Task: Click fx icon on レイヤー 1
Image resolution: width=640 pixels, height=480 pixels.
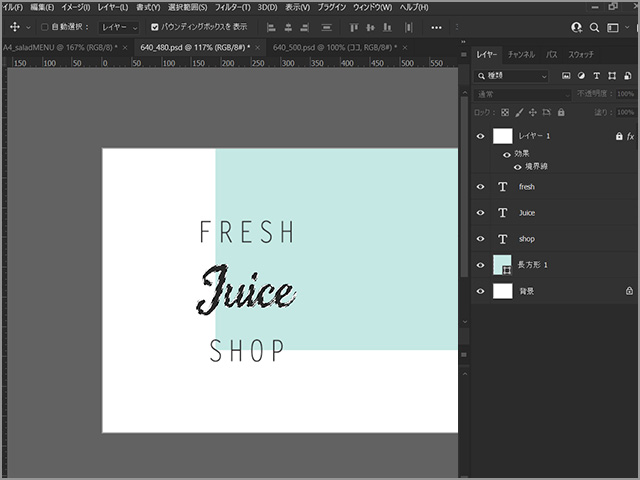Action: point(630,136)
